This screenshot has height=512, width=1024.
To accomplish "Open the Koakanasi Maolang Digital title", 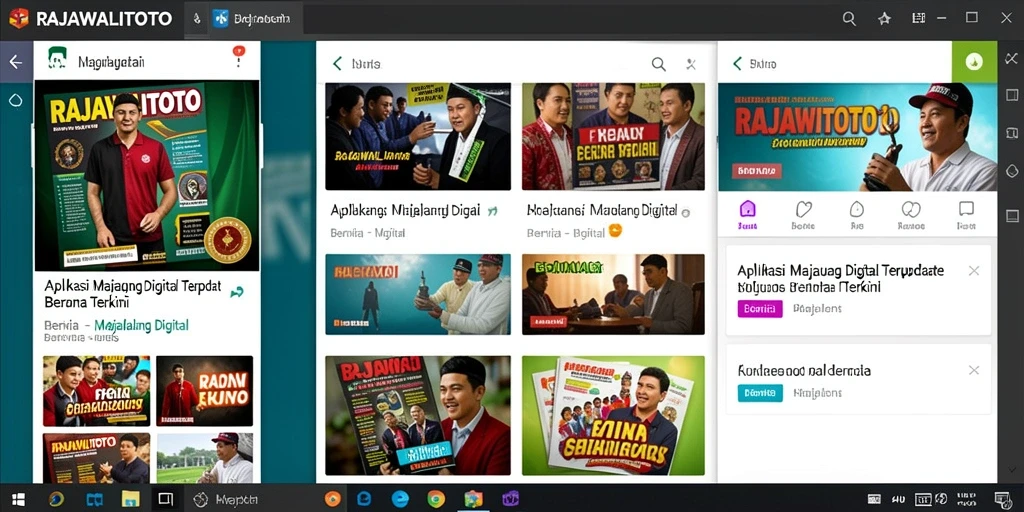I will tap(602, 211).
